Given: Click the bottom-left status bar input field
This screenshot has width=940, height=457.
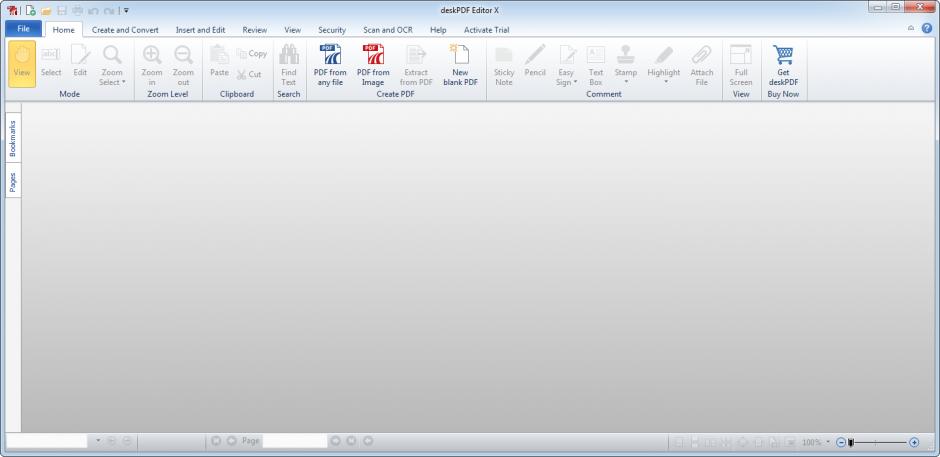Looking at the screenshot, I should [x=47, y=441].
